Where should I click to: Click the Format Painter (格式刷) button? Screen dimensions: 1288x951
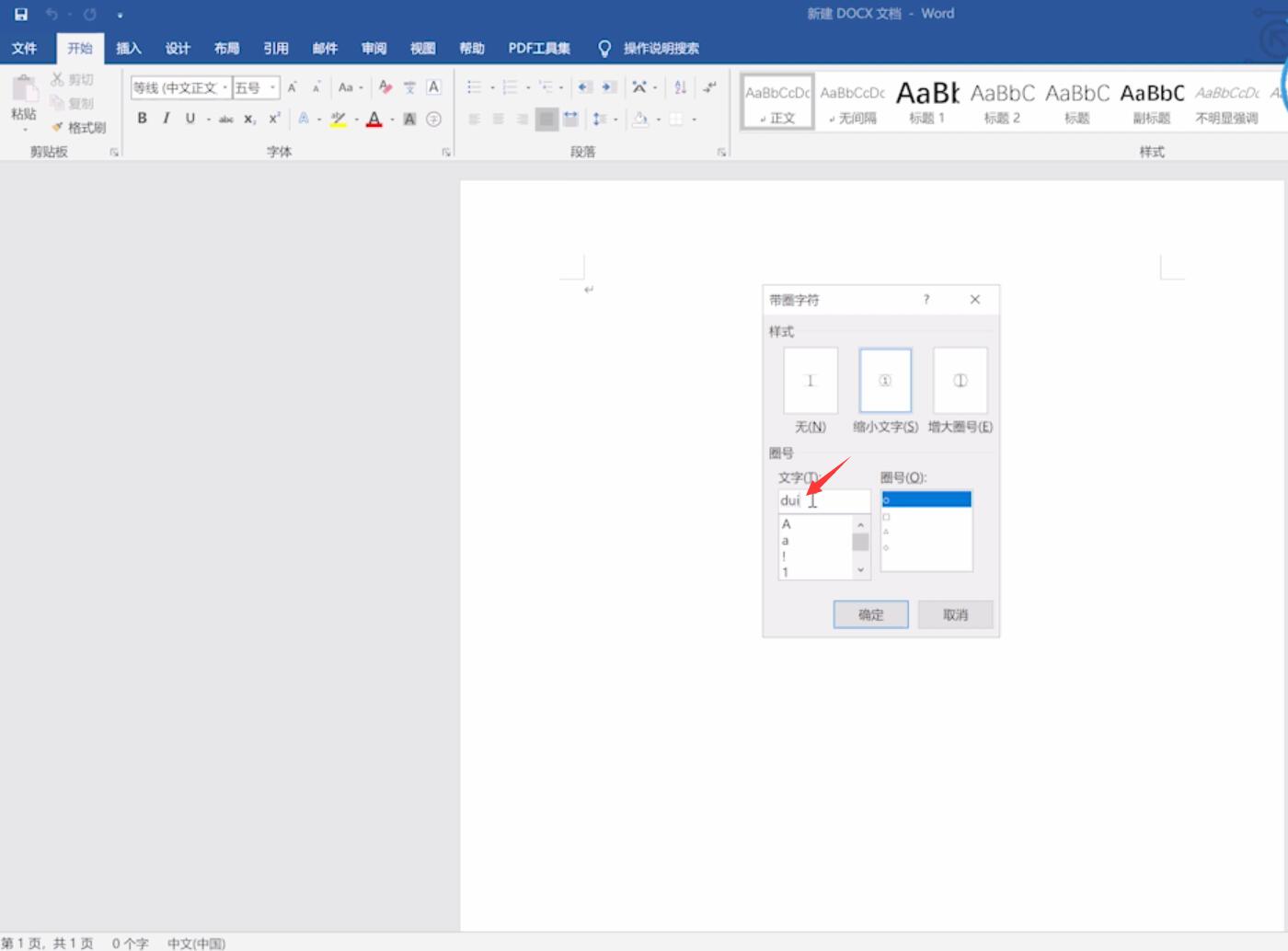[79, 128]
